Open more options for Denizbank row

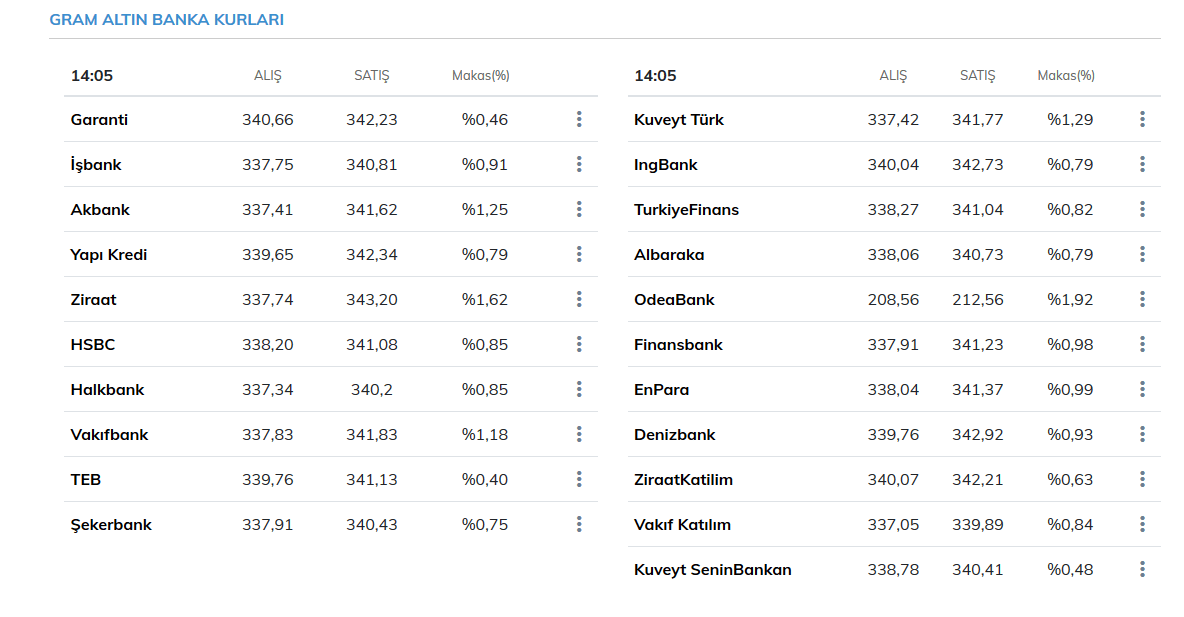pyautogui.click(x=1142, y=434)
